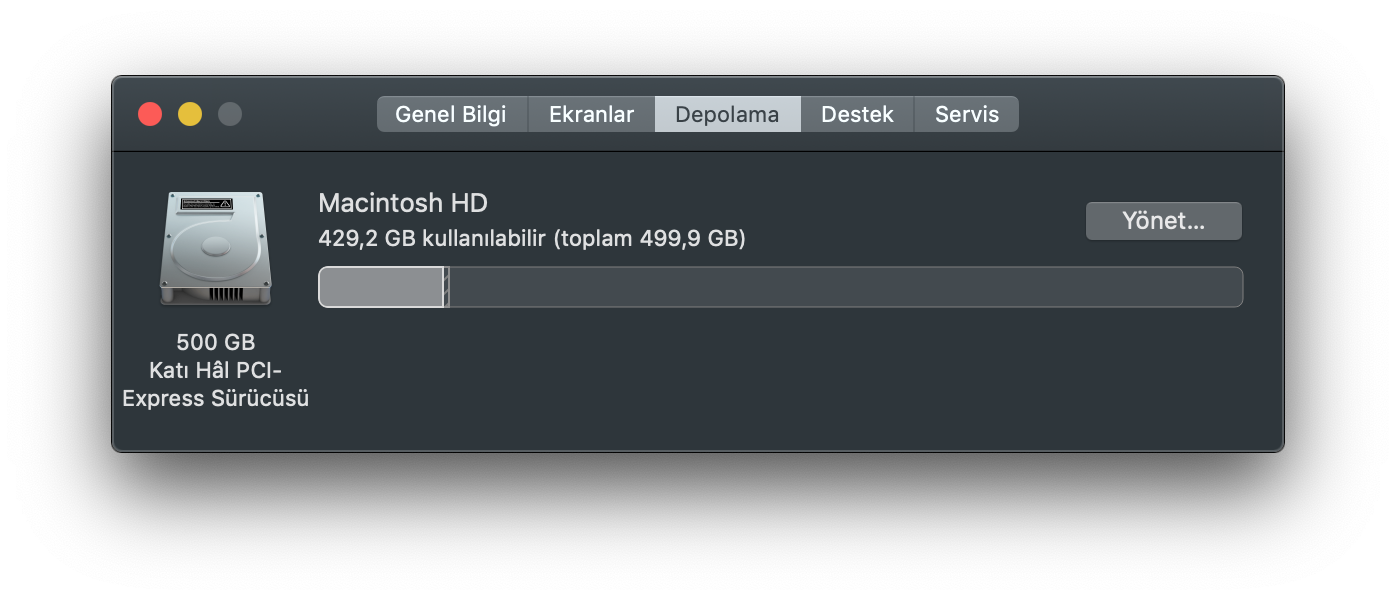Viewport: 1396px width, 600px height.
Task: Click the divider in the storage usage bar
Action: [x=447, y=287]
